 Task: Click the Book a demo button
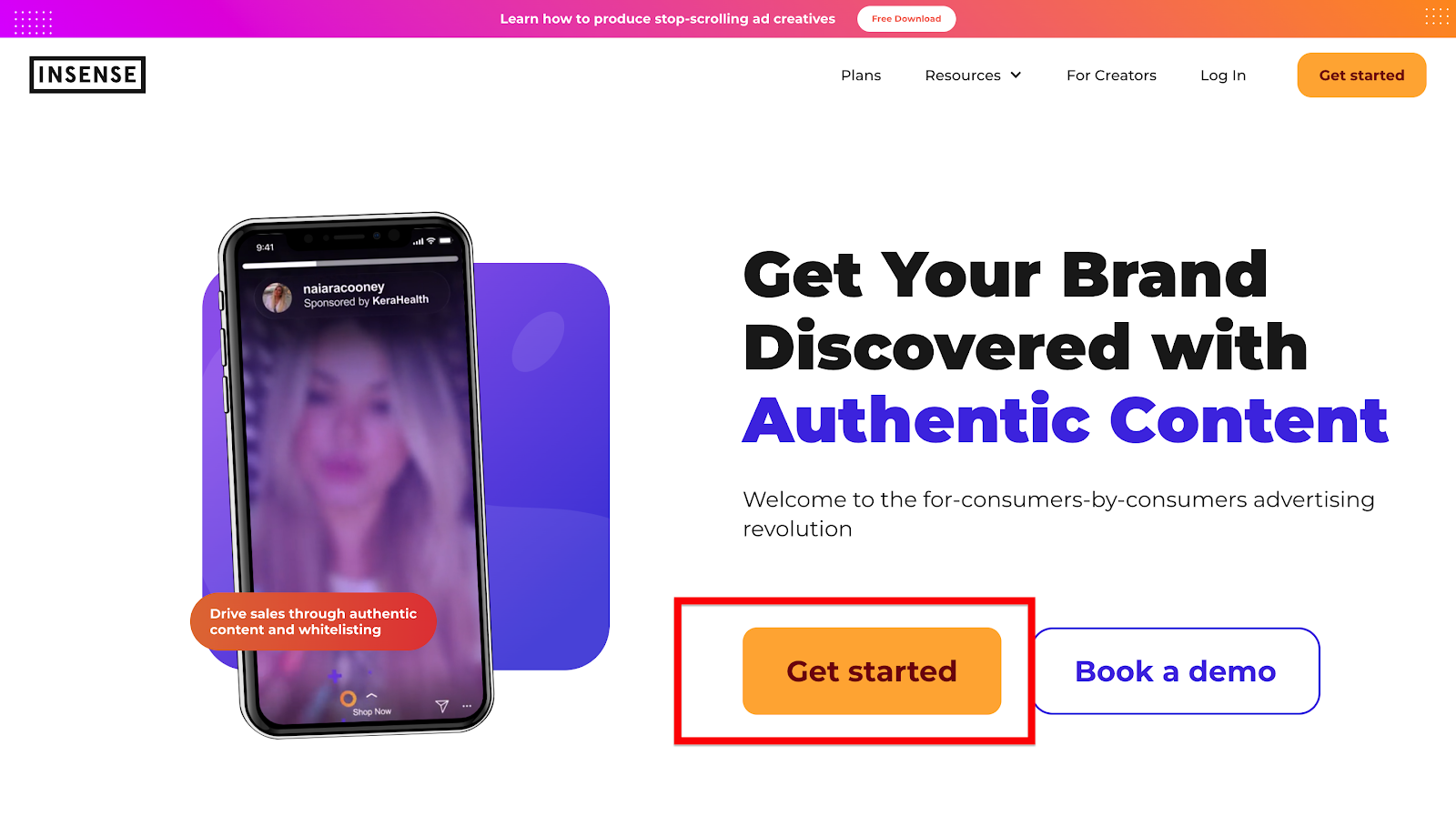coord(1176,671)
